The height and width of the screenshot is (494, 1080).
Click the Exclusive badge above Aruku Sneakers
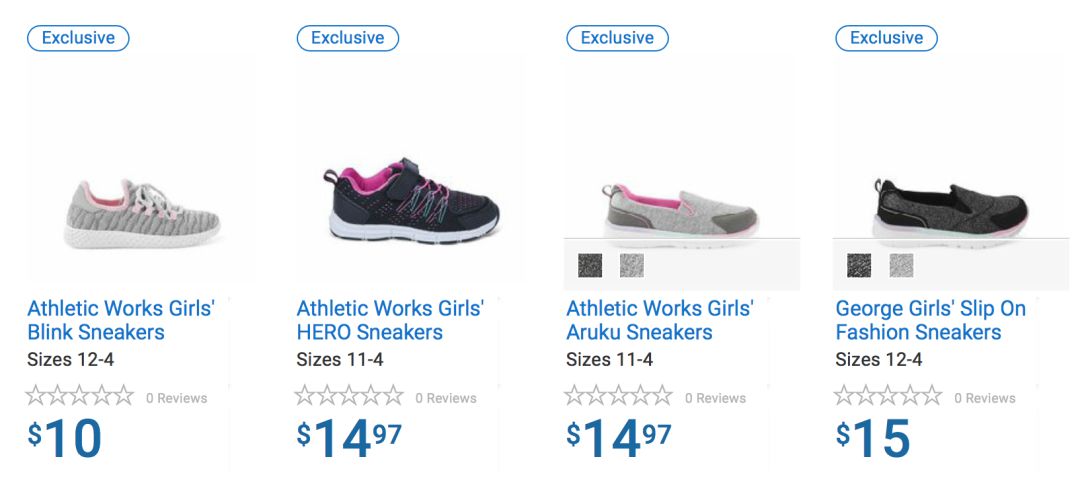click(617, 38)
